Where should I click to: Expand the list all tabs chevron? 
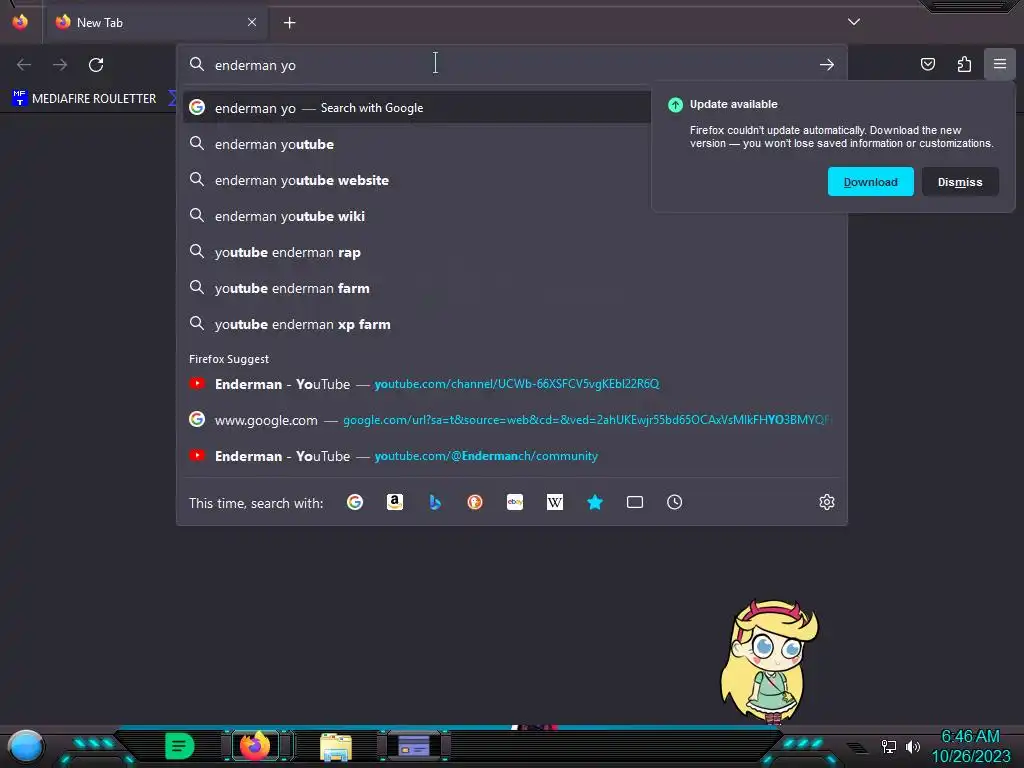pos(854,22)
